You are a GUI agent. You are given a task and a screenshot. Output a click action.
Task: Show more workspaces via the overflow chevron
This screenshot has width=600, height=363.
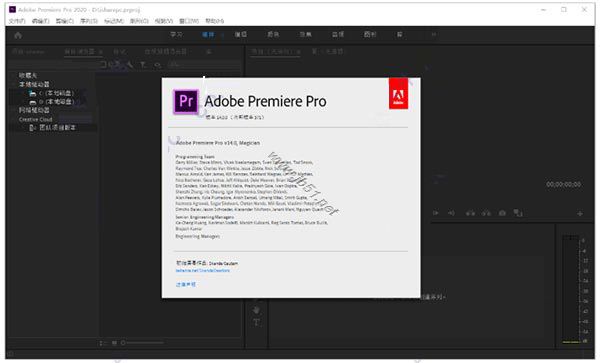(x=434, y=34)
